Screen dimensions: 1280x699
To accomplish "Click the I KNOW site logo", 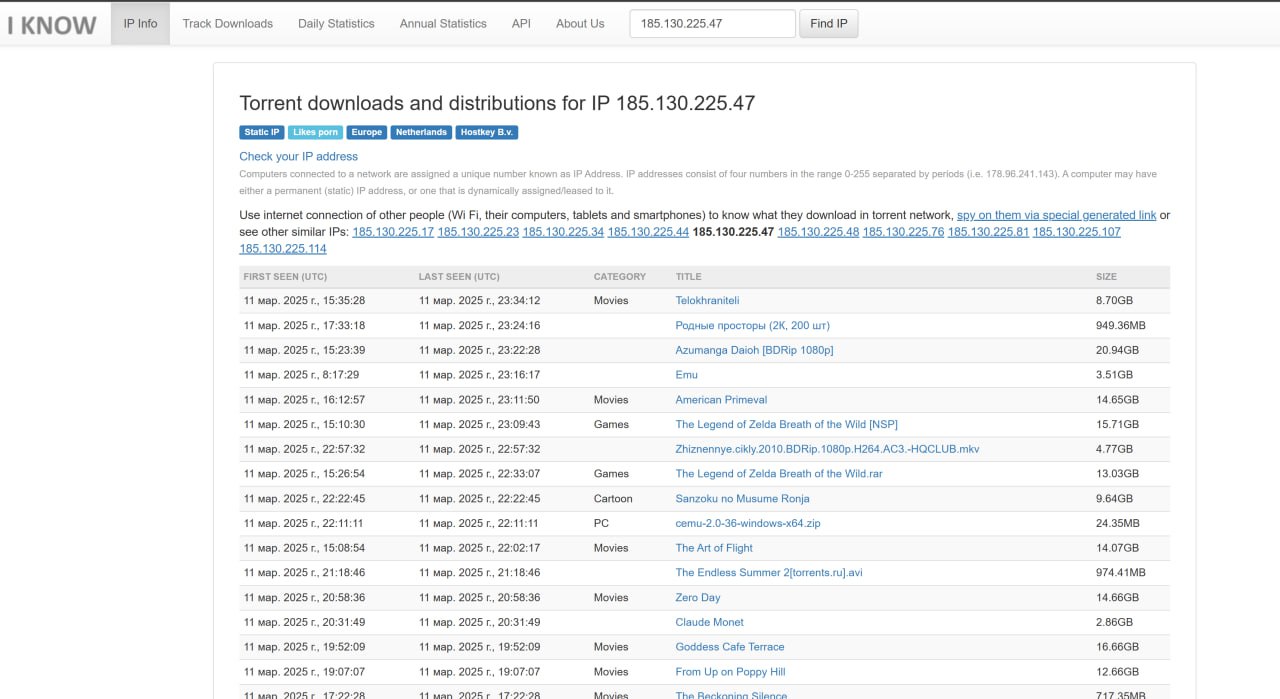I will pos(52,24).
